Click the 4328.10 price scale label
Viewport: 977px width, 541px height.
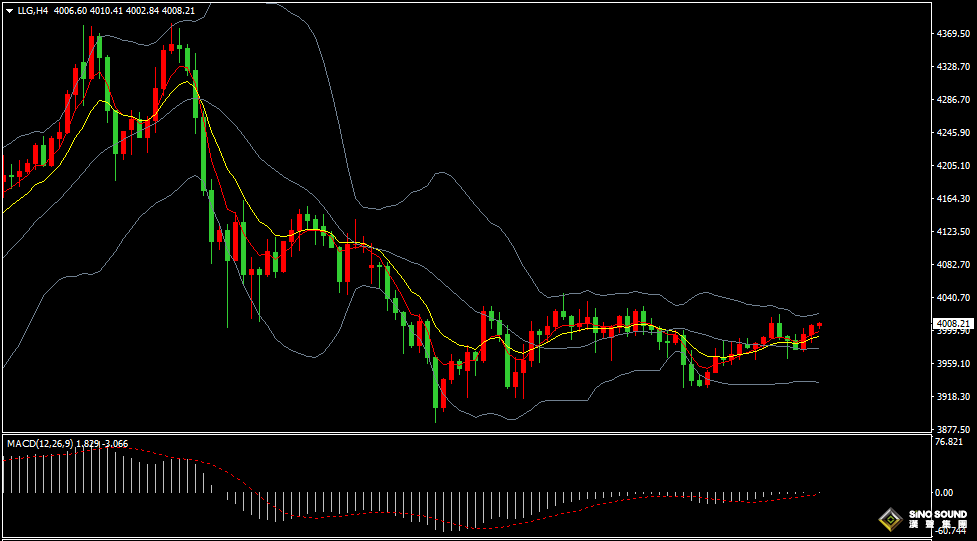pos(953,67)
